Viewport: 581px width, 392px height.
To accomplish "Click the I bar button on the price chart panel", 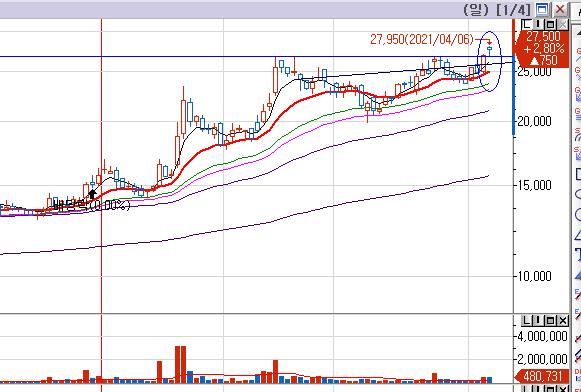I will pos(538,24).
